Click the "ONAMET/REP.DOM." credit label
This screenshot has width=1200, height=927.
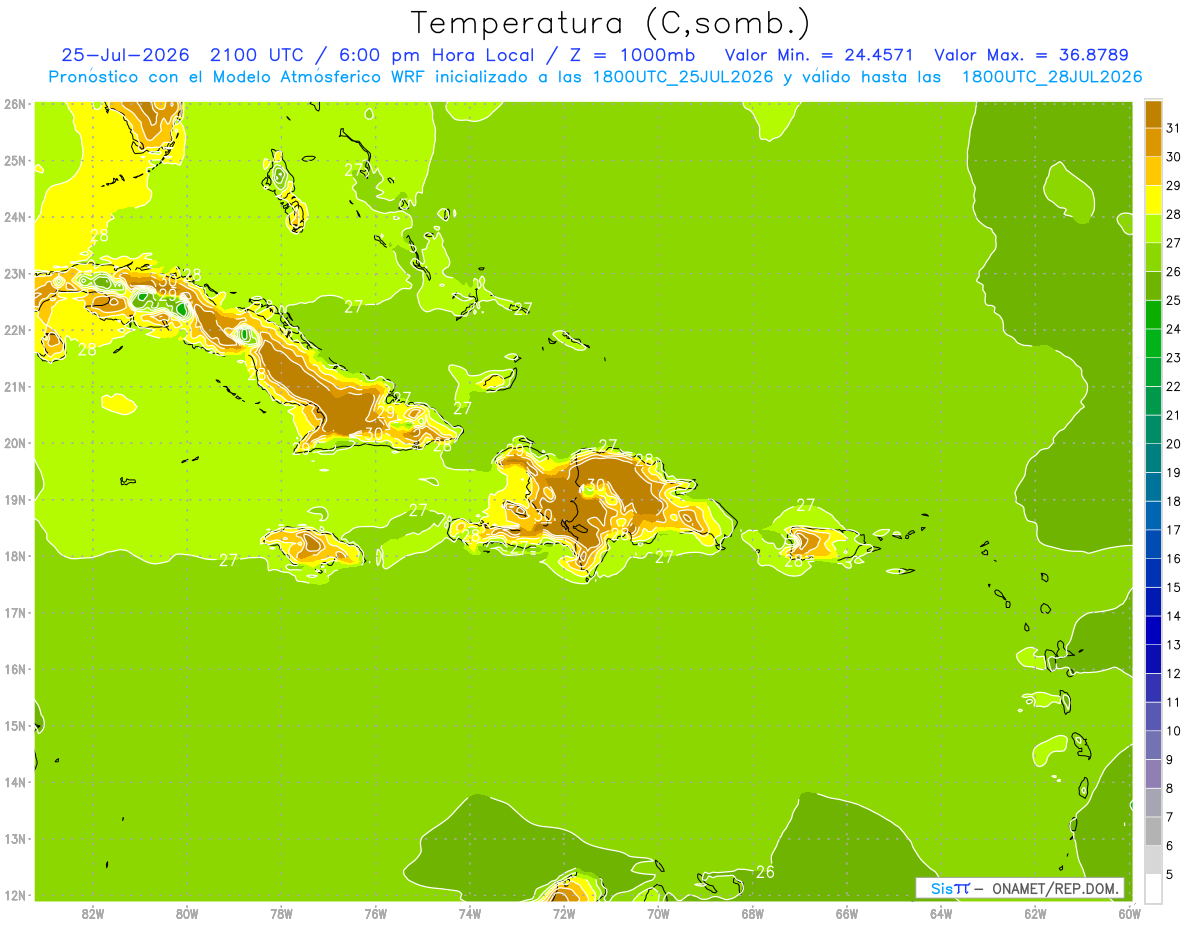pyautogui.click(x=1054, y=888)
